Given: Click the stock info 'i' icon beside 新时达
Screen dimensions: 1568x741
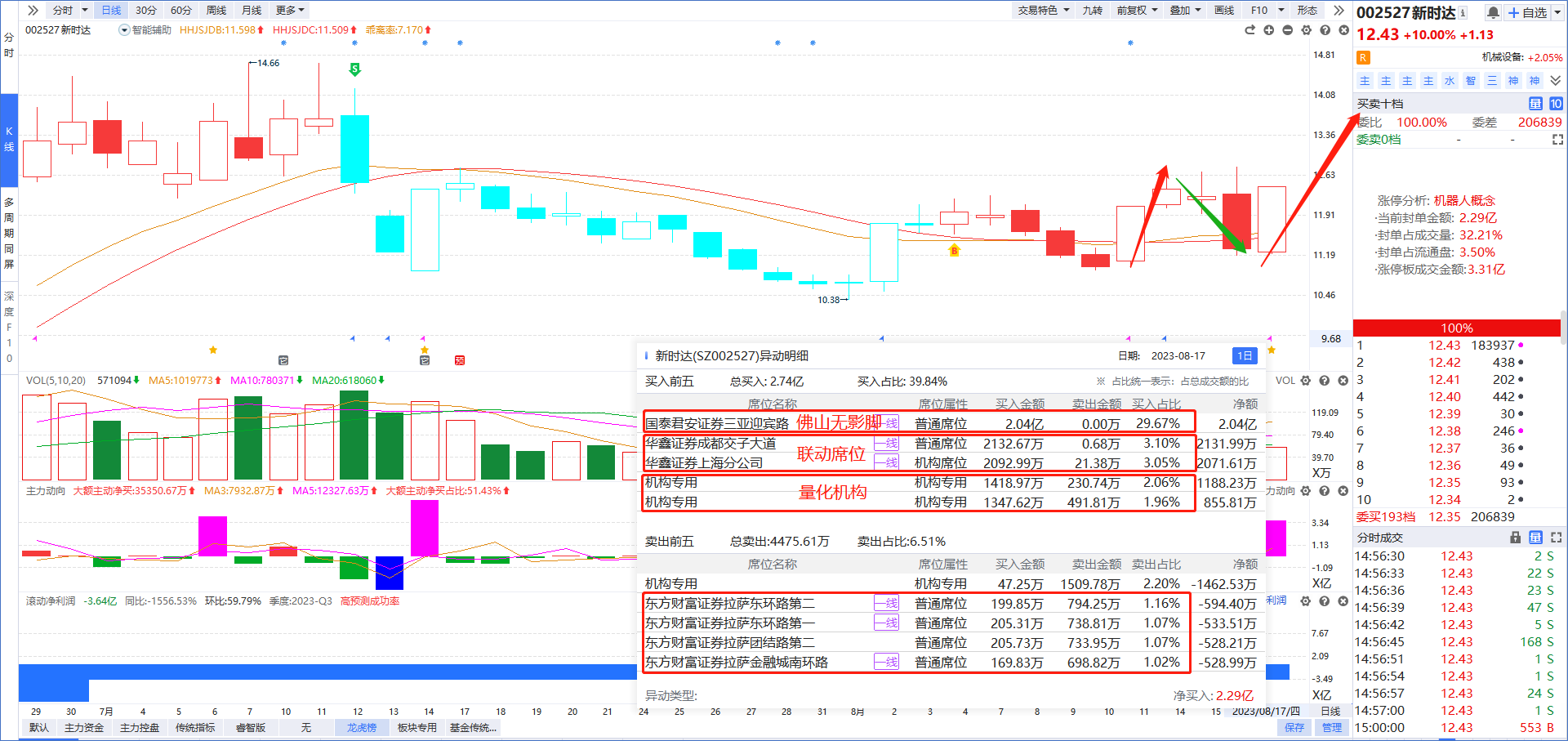Looking at the screenshot, I should [x=1463, y=13].
